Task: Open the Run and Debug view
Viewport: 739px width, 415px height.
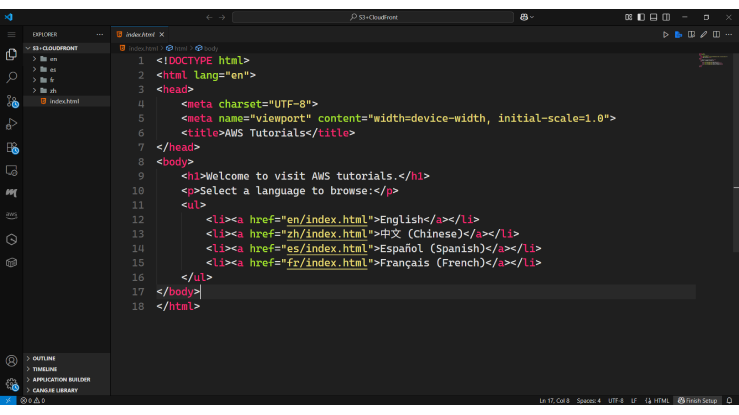Action: (x=11, y=124)
